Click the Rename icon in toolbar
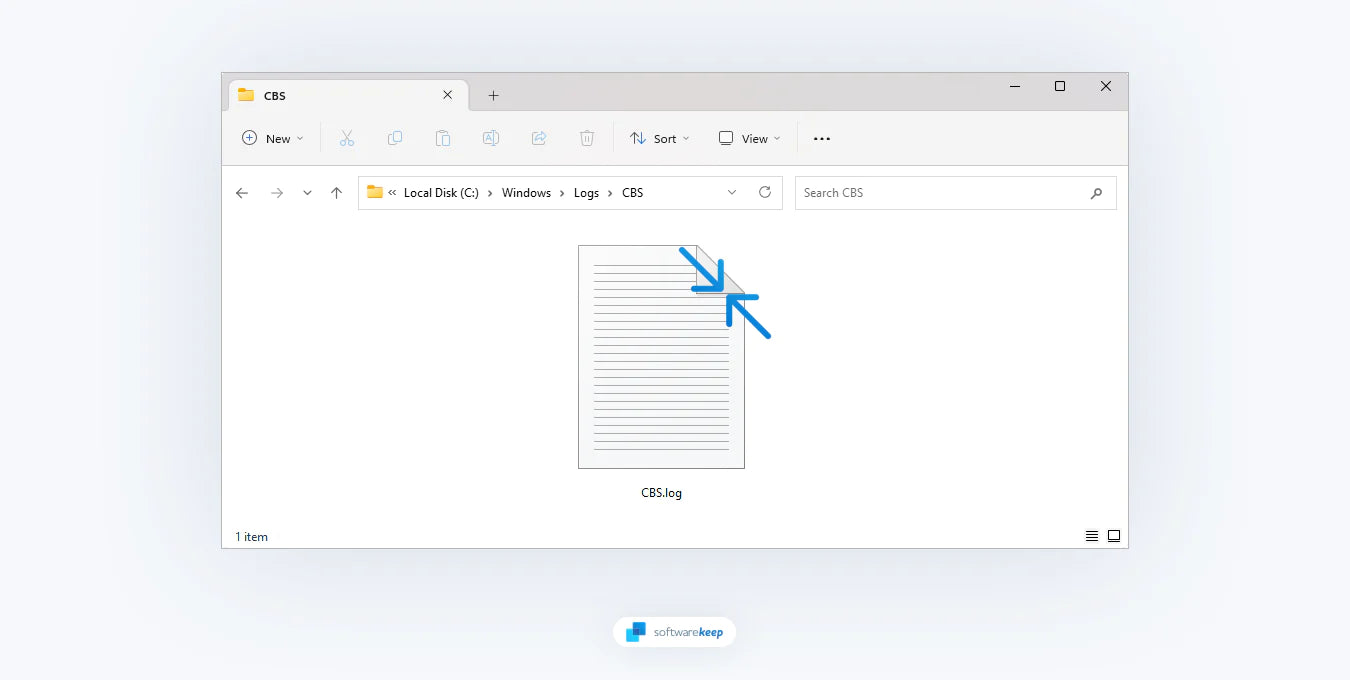The image size is (1350, 680). [x=491, y=139]
